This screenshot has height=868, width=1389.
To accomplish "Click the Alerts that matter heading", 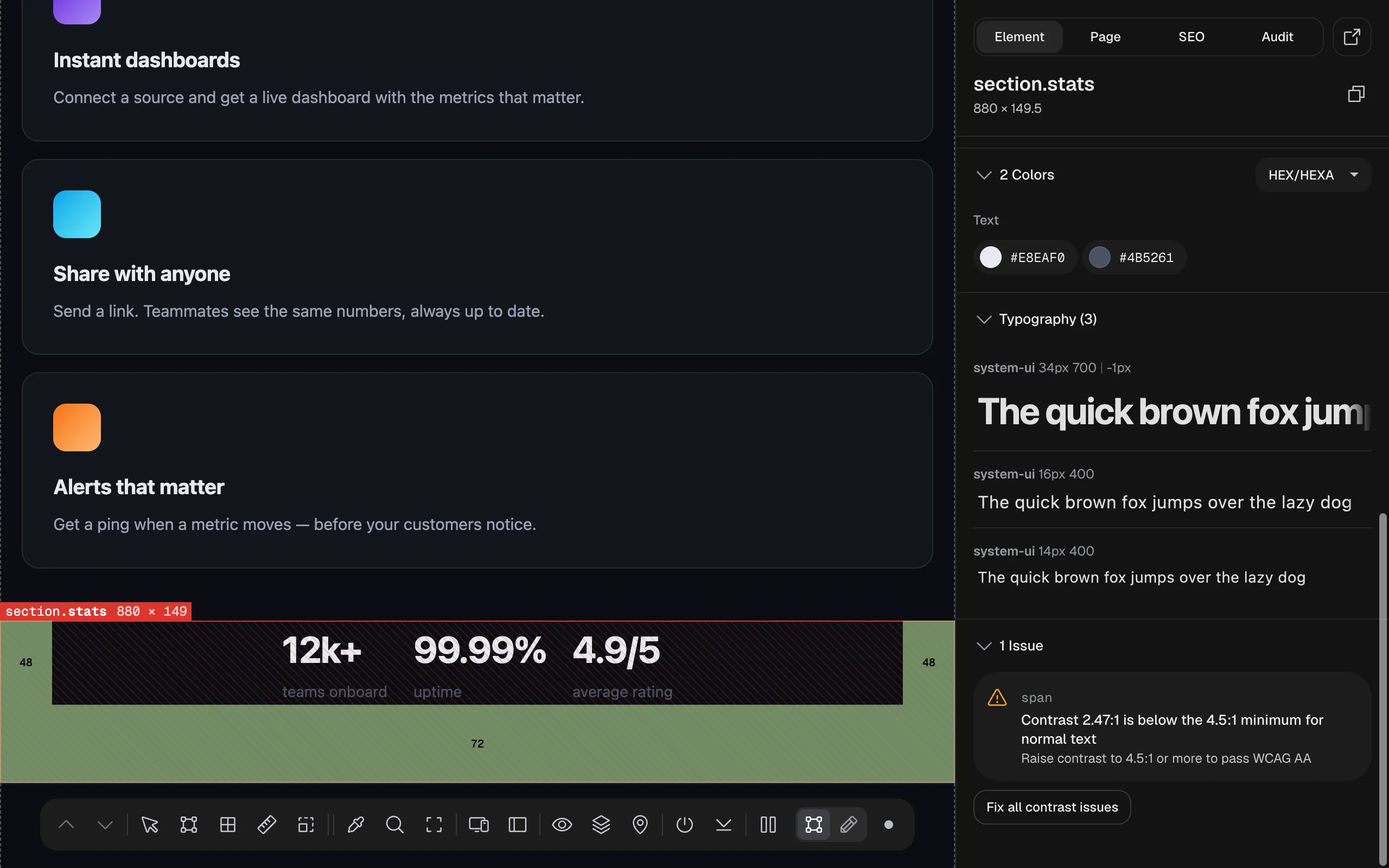I will (x=138, y=487).
